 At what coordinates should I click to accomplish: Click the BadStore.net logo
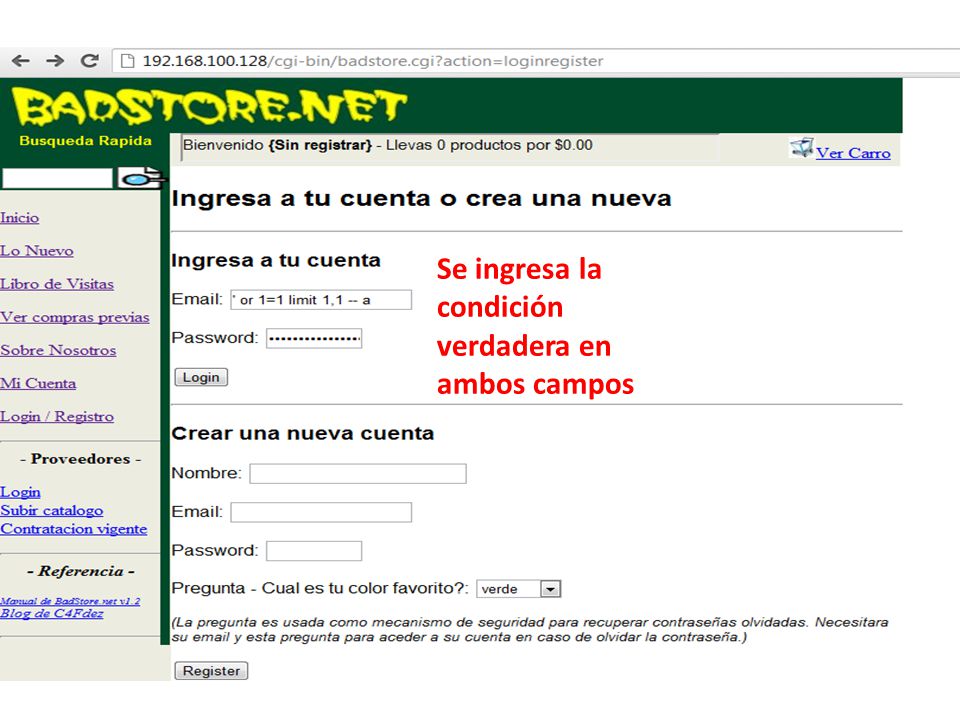coord(209,107)
